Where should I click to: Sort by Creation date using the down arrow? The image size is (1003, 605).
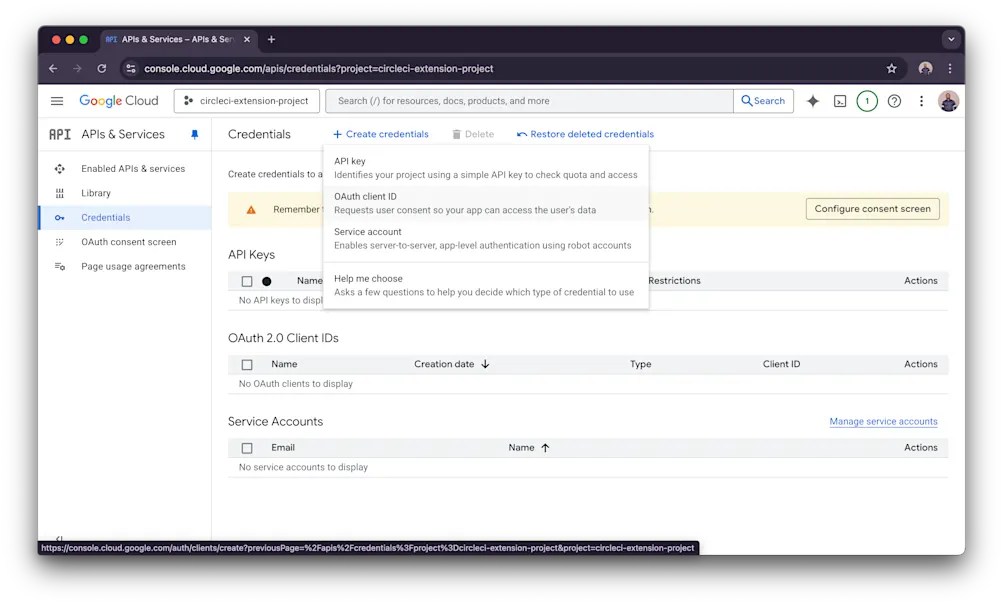point(485,364)
